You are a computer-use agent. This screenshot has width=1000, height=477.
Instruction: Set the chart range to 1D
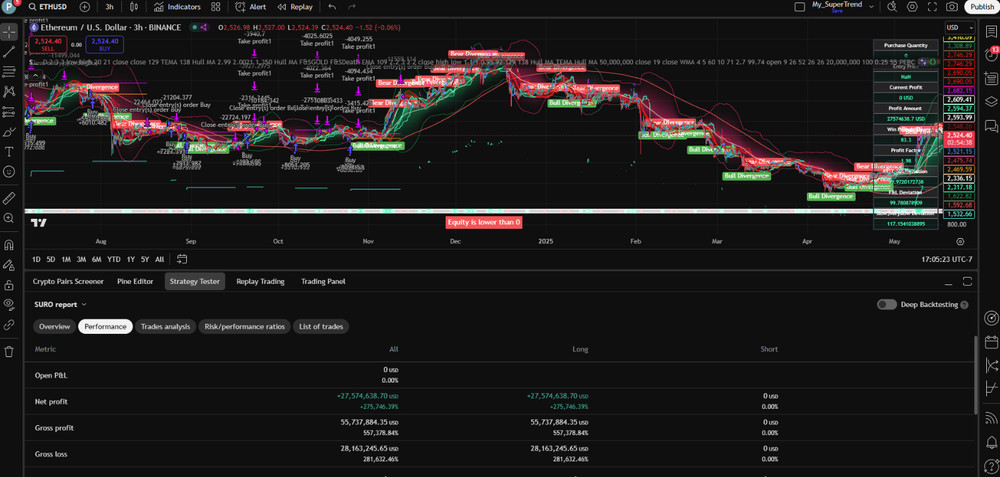coord(36,260)
